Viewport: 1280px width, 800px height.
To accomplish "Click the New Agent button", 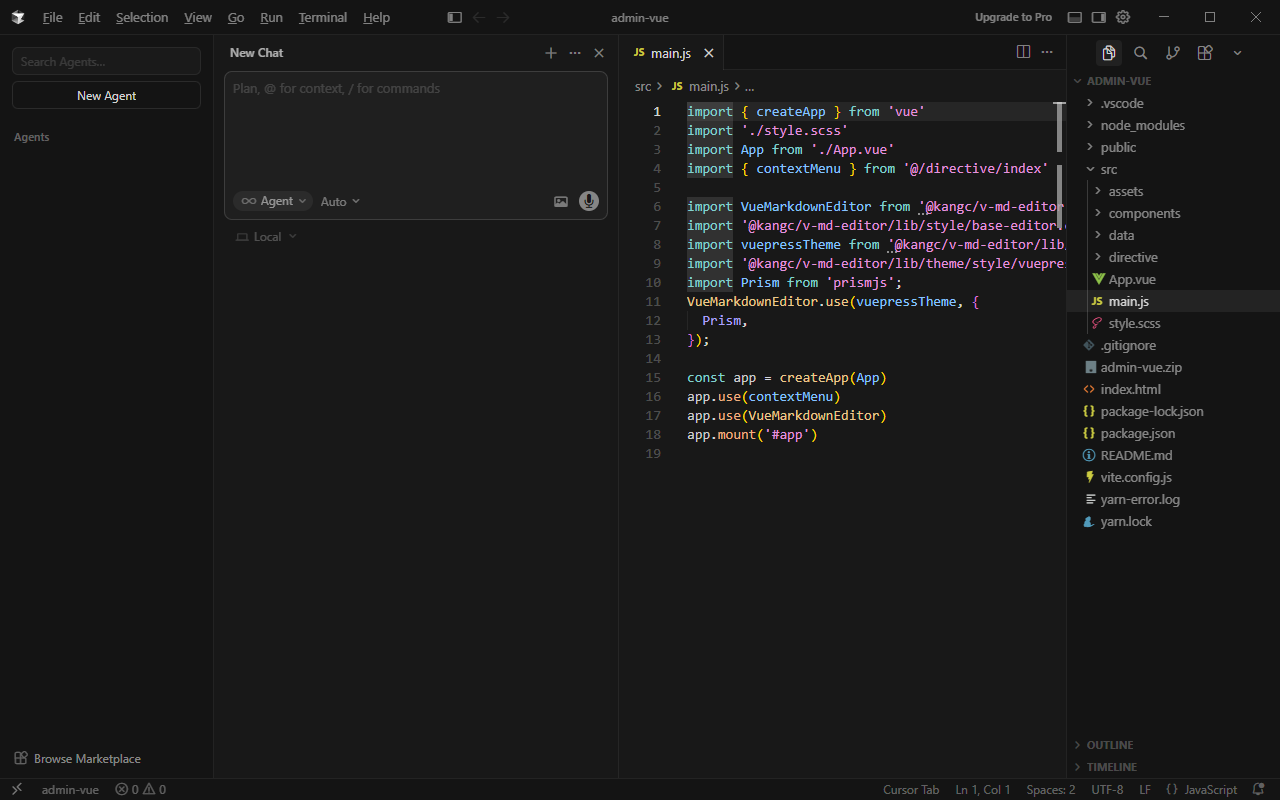I will pos(106,95).
